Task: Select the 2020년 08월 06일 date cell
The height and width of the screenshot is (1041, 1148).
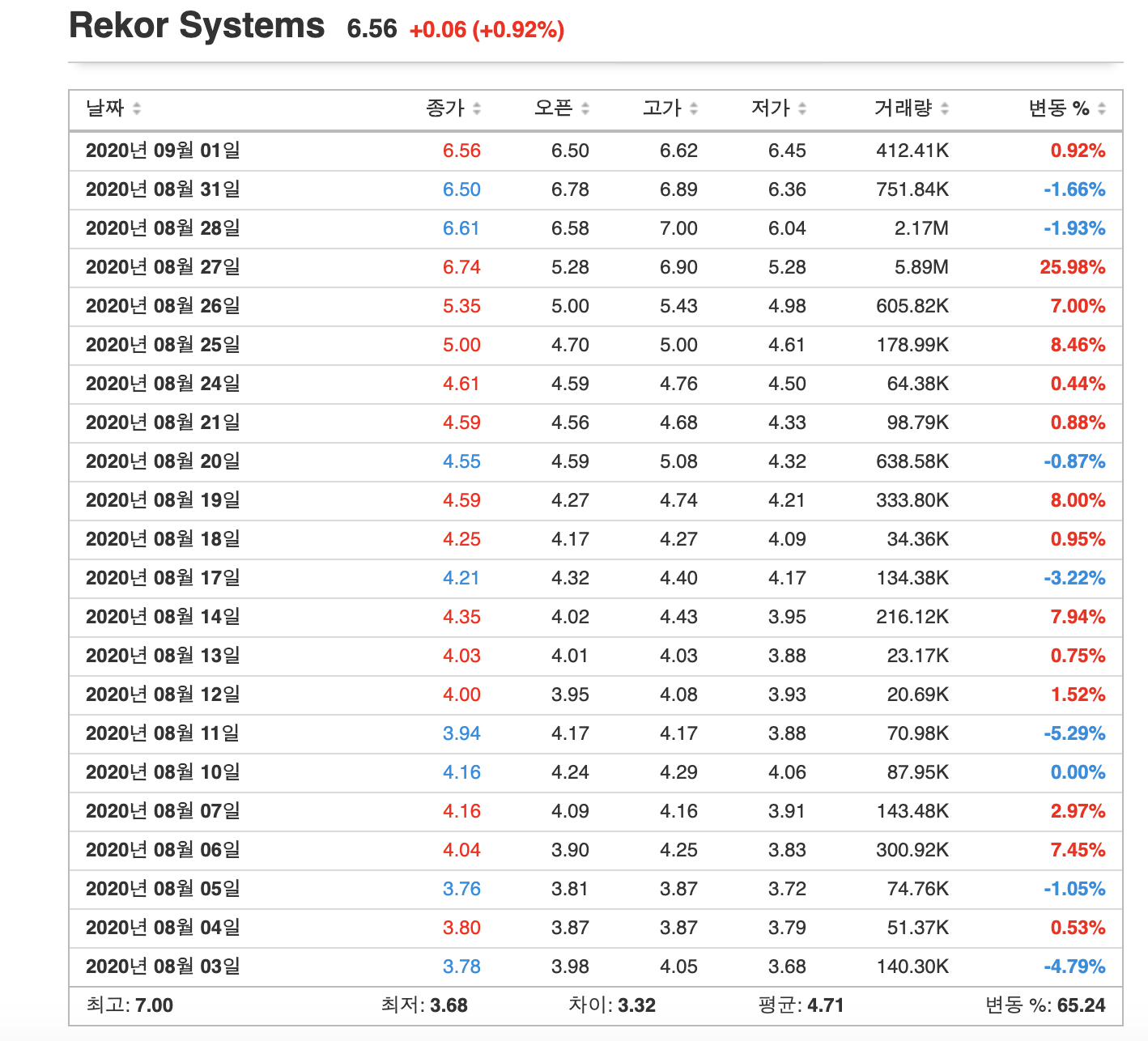Action: click(x=163, y=850)
